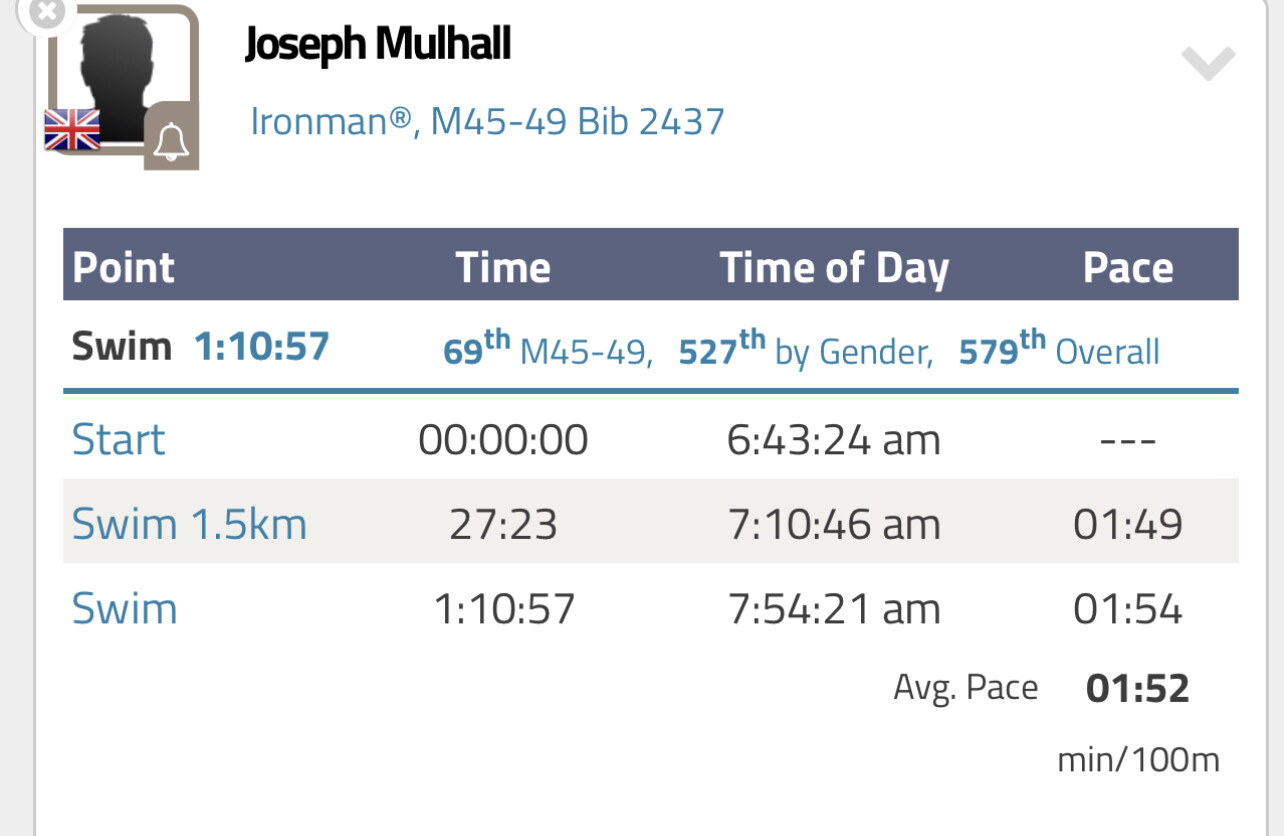Close the athlete card with X icon

(x=44, y=12)
